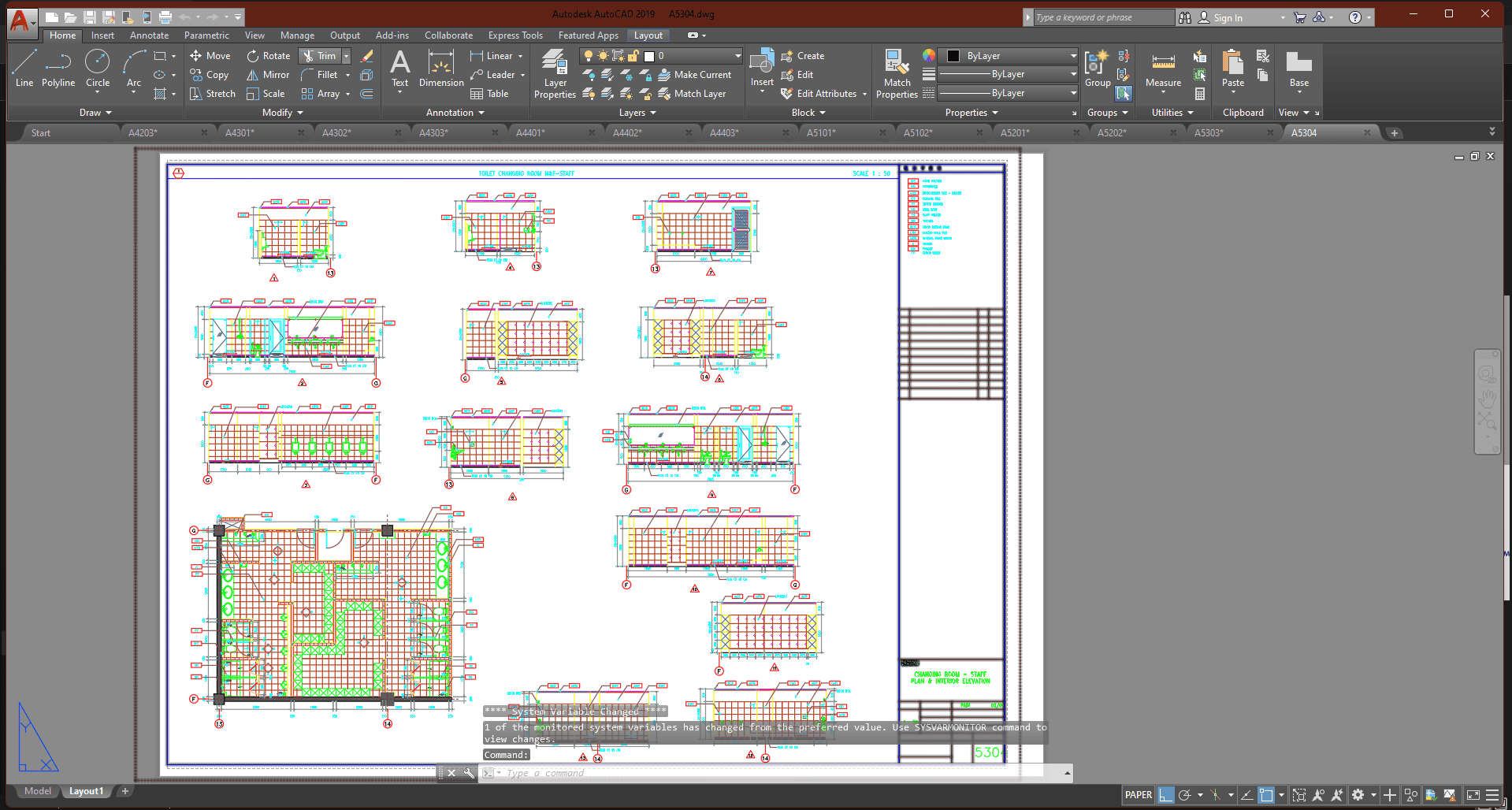The image size is (1512, 810).
Task: Open Layer Properties manager
Action: pyautogui.click(x=555, y=74)
